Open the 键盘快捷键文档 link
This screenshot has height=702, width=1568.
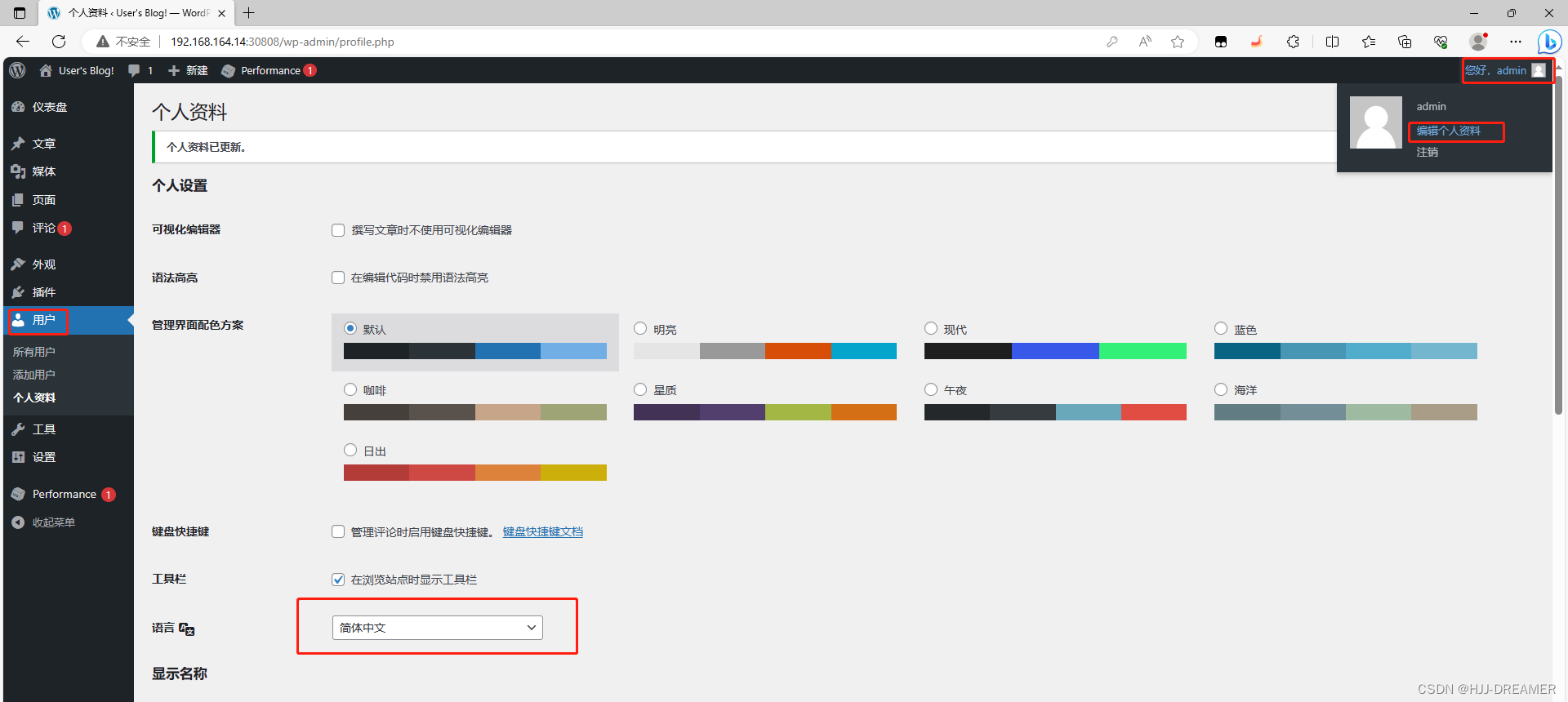pyautogui.click(x=543, y=531)
